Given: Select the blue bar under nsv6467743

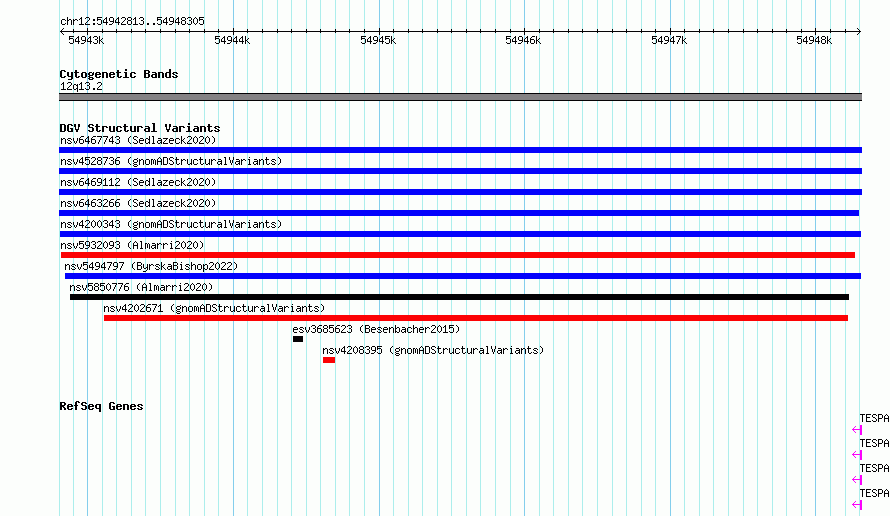Looking at the screenshot, I should tap(460, 150).
